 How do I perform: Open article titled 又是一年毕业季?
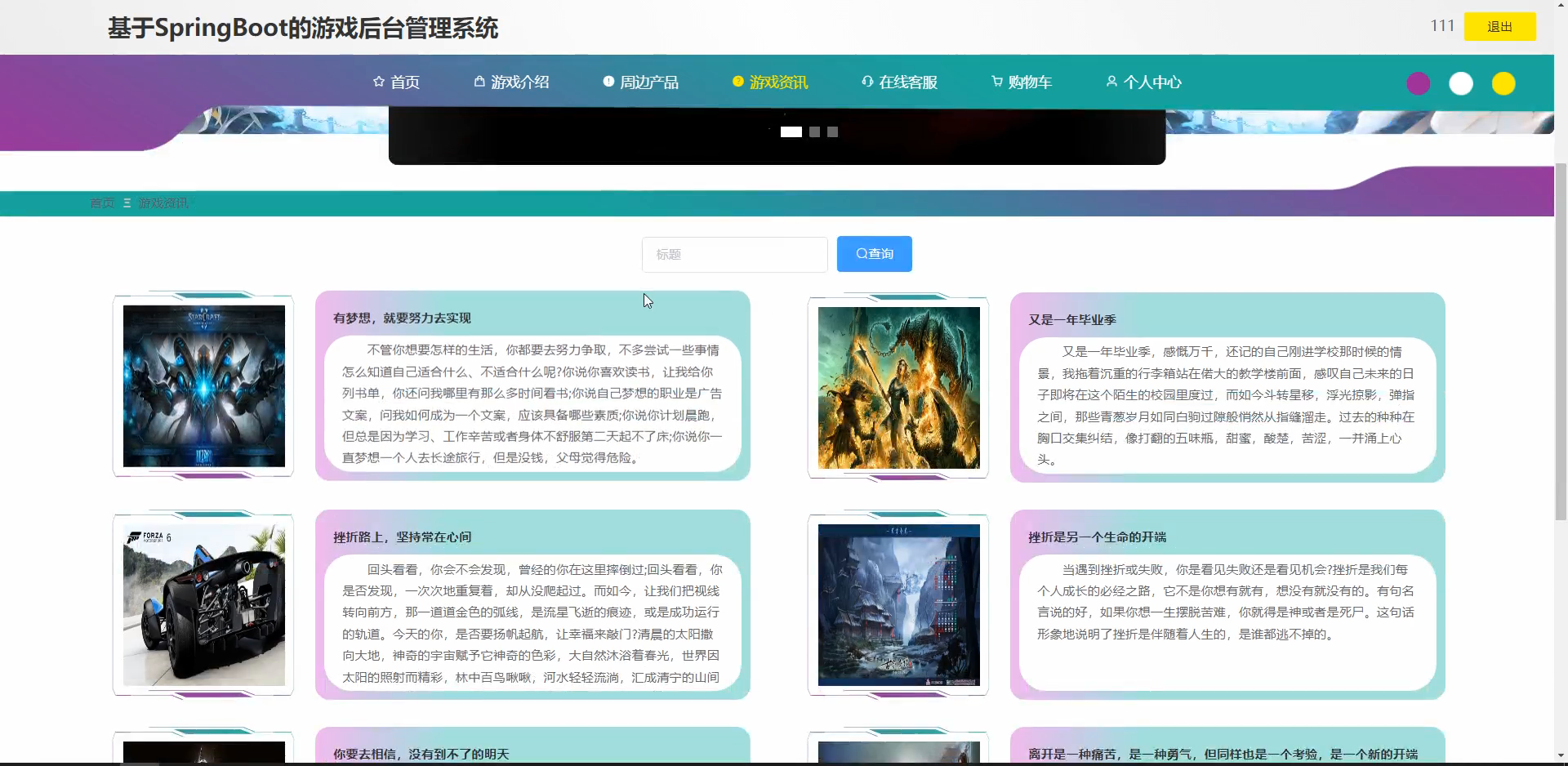pyautogui.click(x=1071, y=319)
